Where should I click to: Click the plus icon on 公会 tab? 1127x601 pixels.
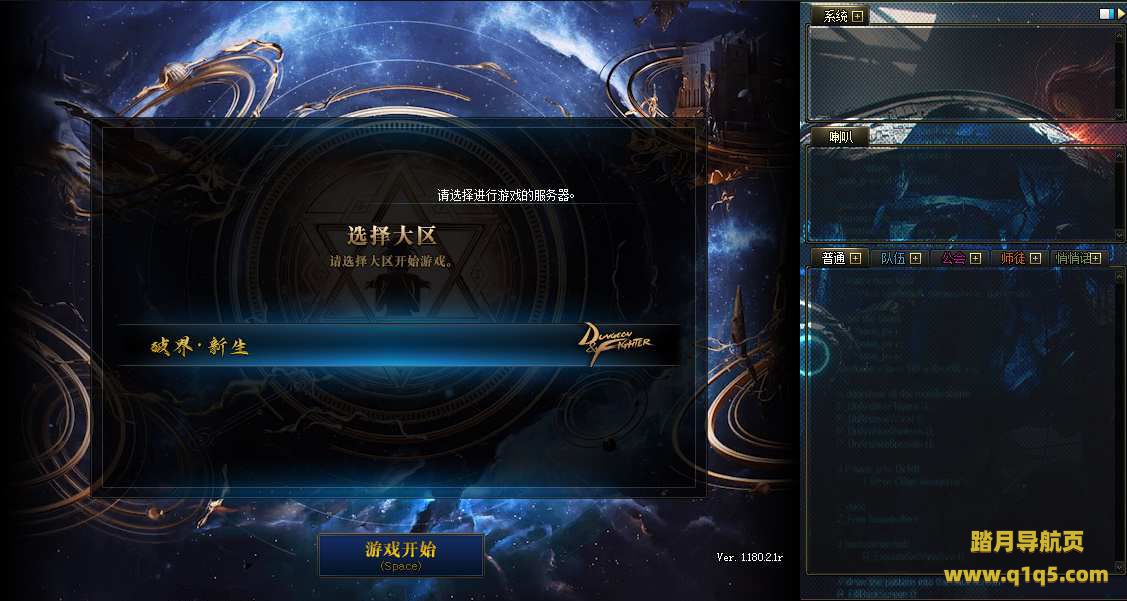975,258
